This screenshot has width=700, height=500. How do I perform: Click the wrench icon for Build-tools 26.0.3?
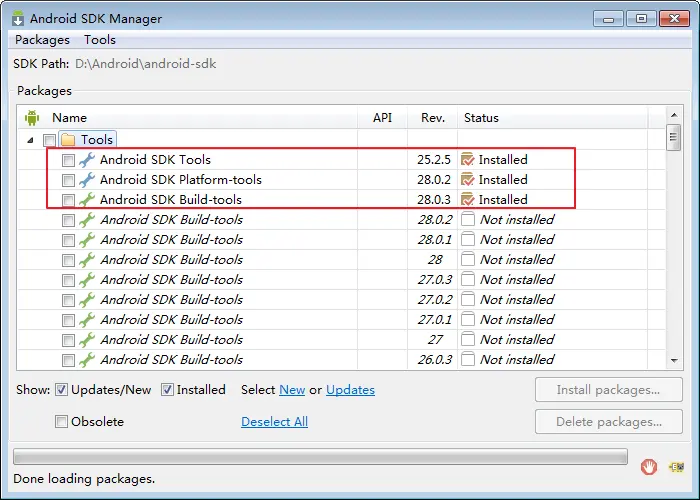pos(87,360)
